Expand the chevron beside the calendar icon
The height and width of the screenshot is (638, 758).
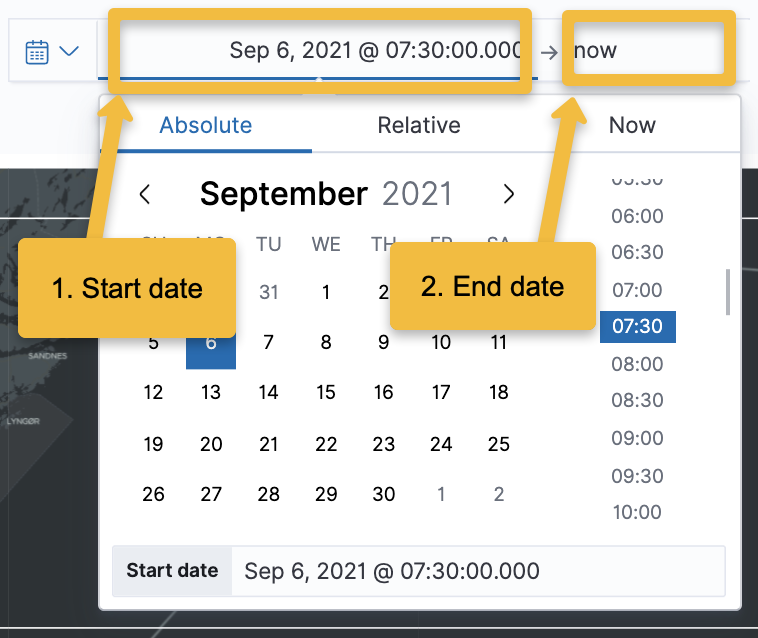pos(69,51)
